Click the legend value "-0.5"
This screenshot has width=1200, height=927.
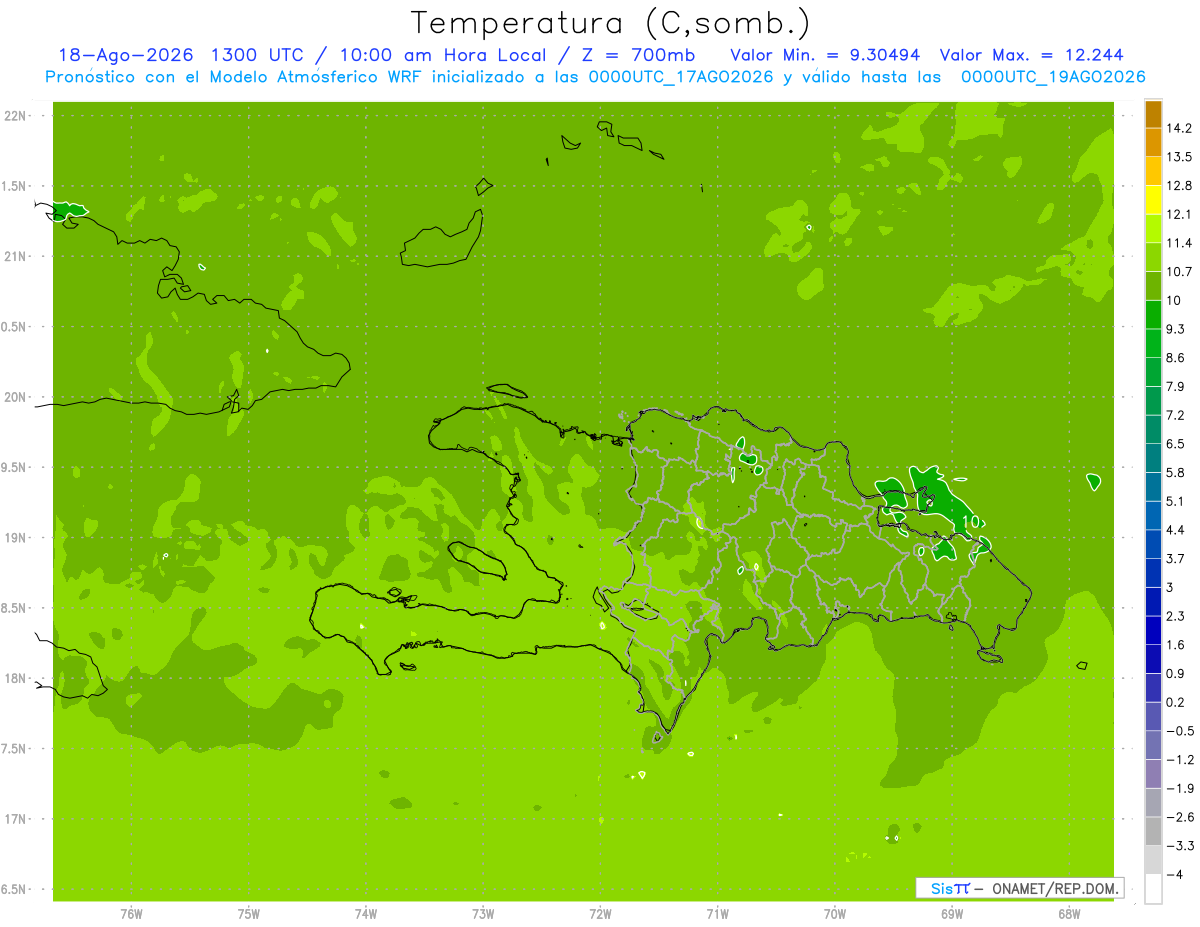pos(1179,731)
